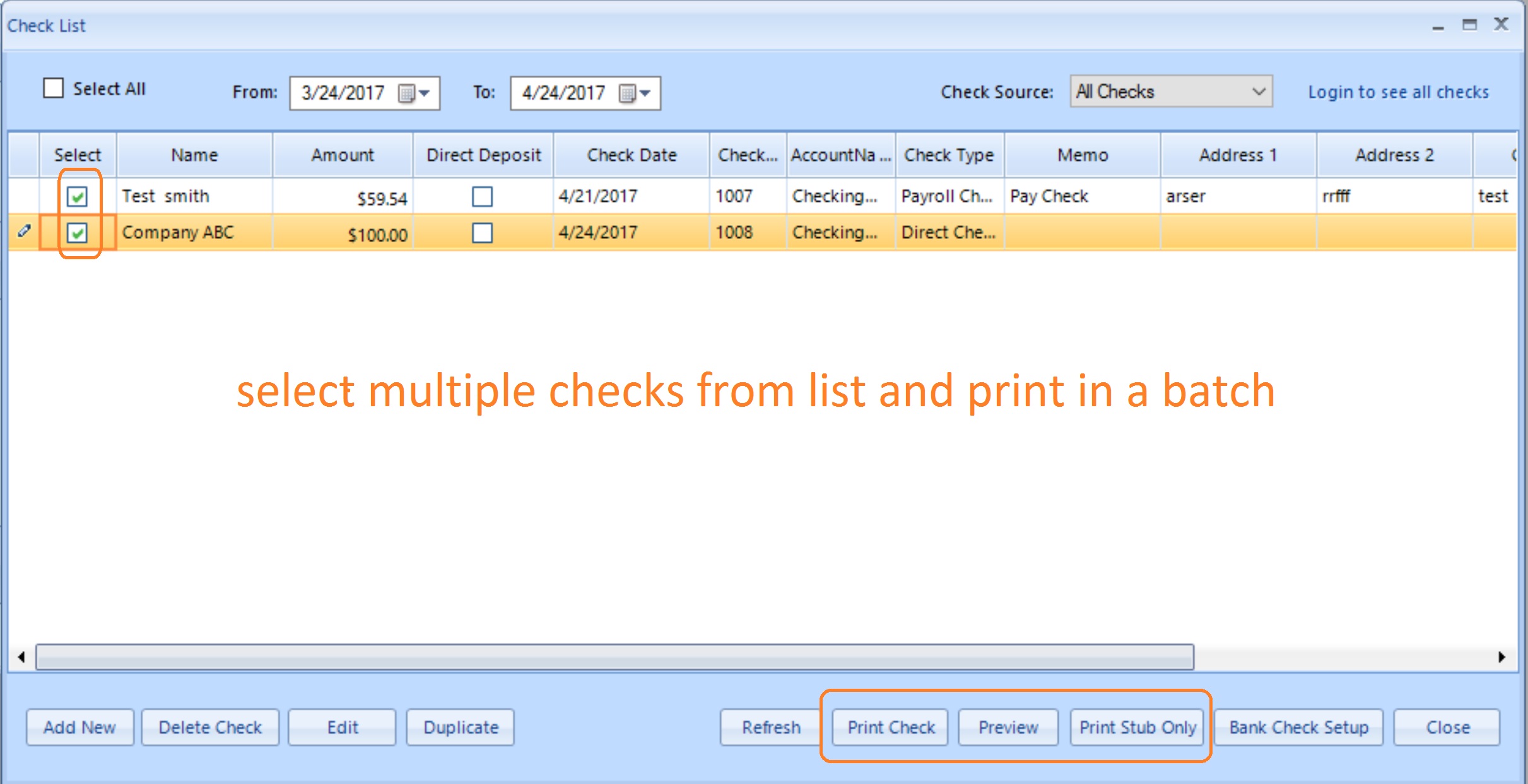Expand the Check Source dropdown
Image resolution: width=1528 pixels, height=784 pixels.
tap(1258, 92)
